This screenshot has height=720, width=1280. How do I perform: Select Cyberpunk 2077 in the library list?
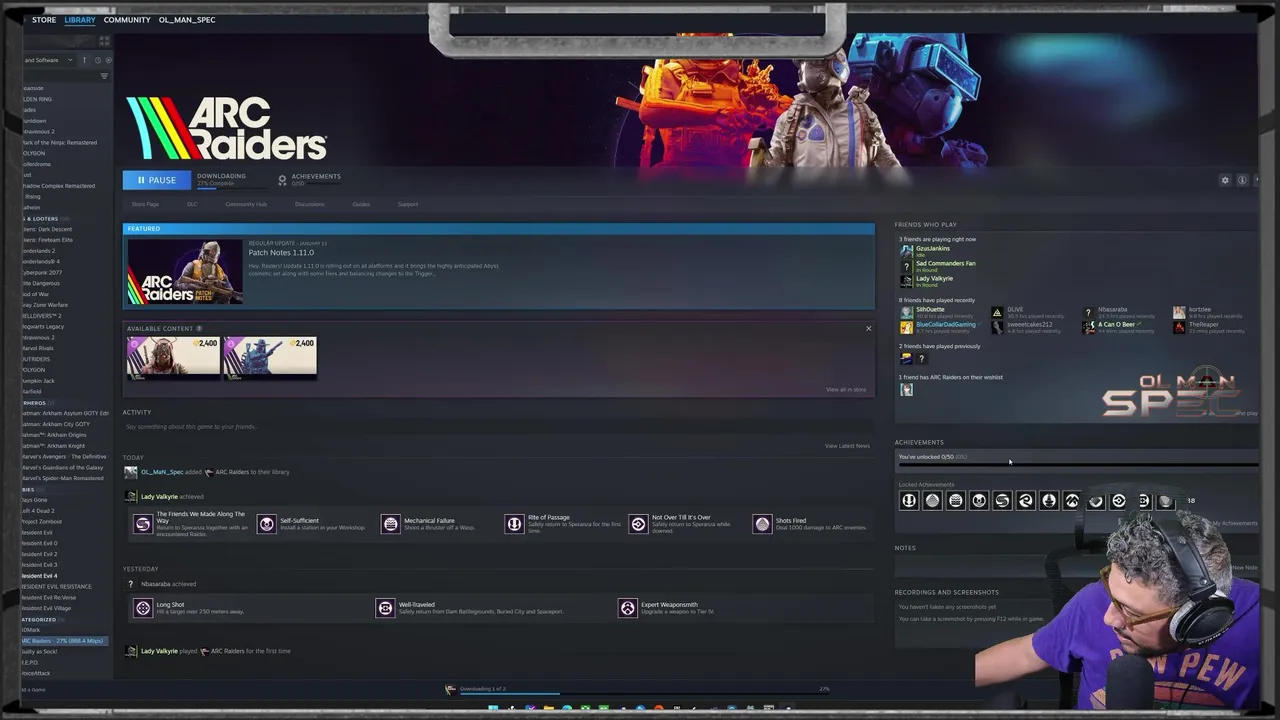[42, 272]
